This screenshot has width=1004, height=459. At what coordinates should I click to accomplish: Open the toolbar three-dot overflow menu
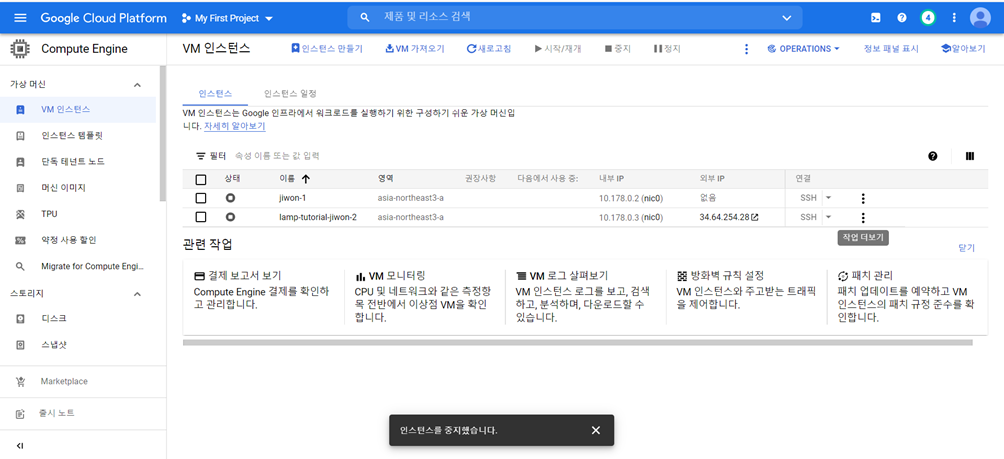(746, 49)
